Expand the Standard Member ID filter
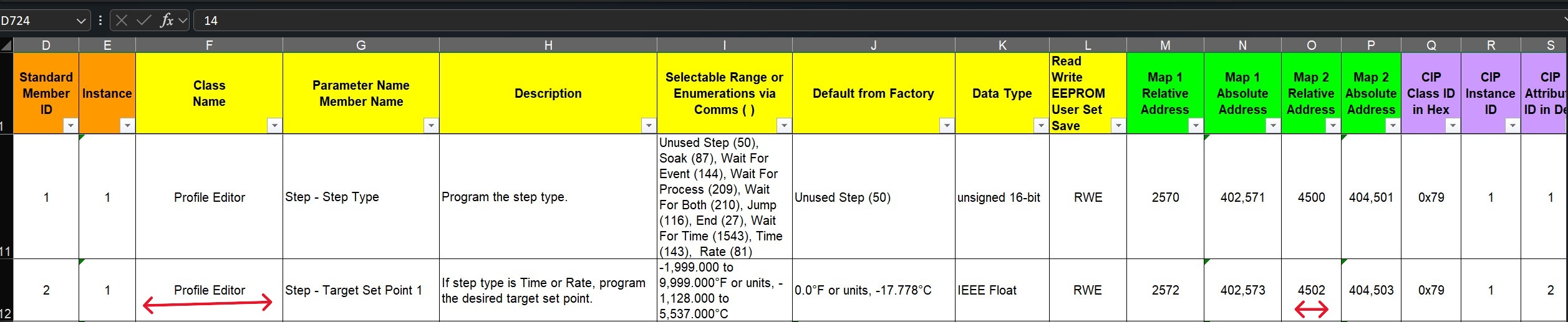Screen dimensions: 1568x322 tap(70, 125)
